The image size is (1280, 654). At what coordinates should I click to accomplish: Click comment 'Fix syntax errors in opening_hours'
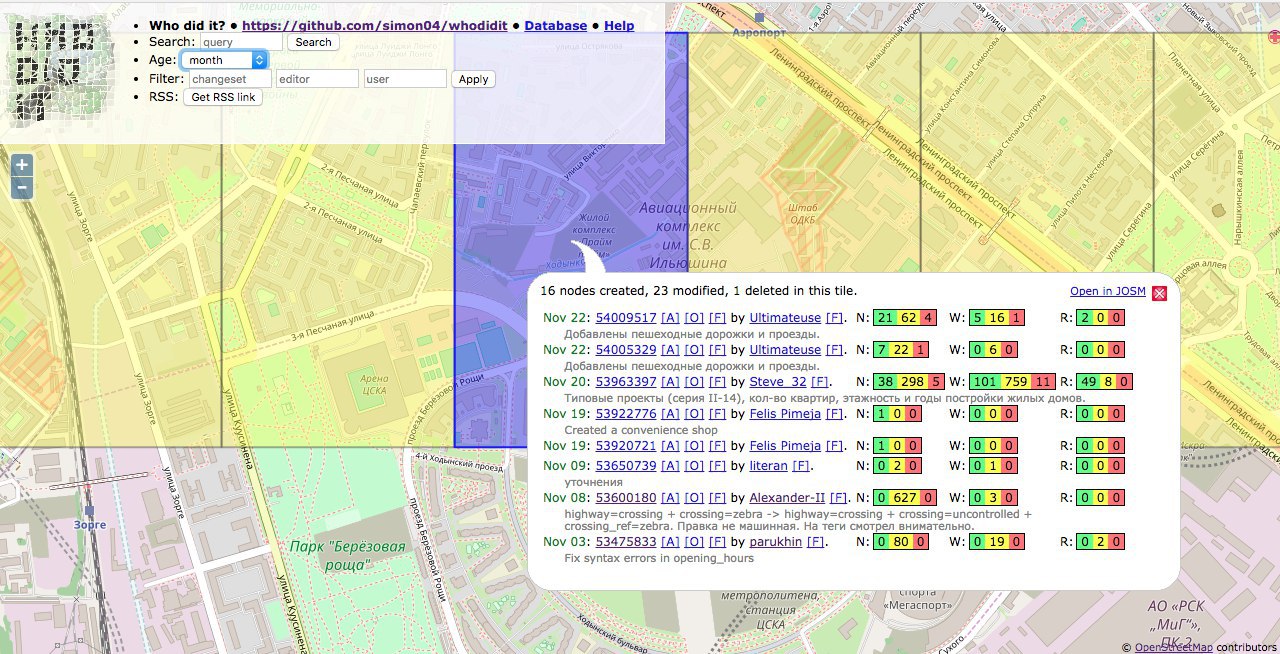pos(659,558)
